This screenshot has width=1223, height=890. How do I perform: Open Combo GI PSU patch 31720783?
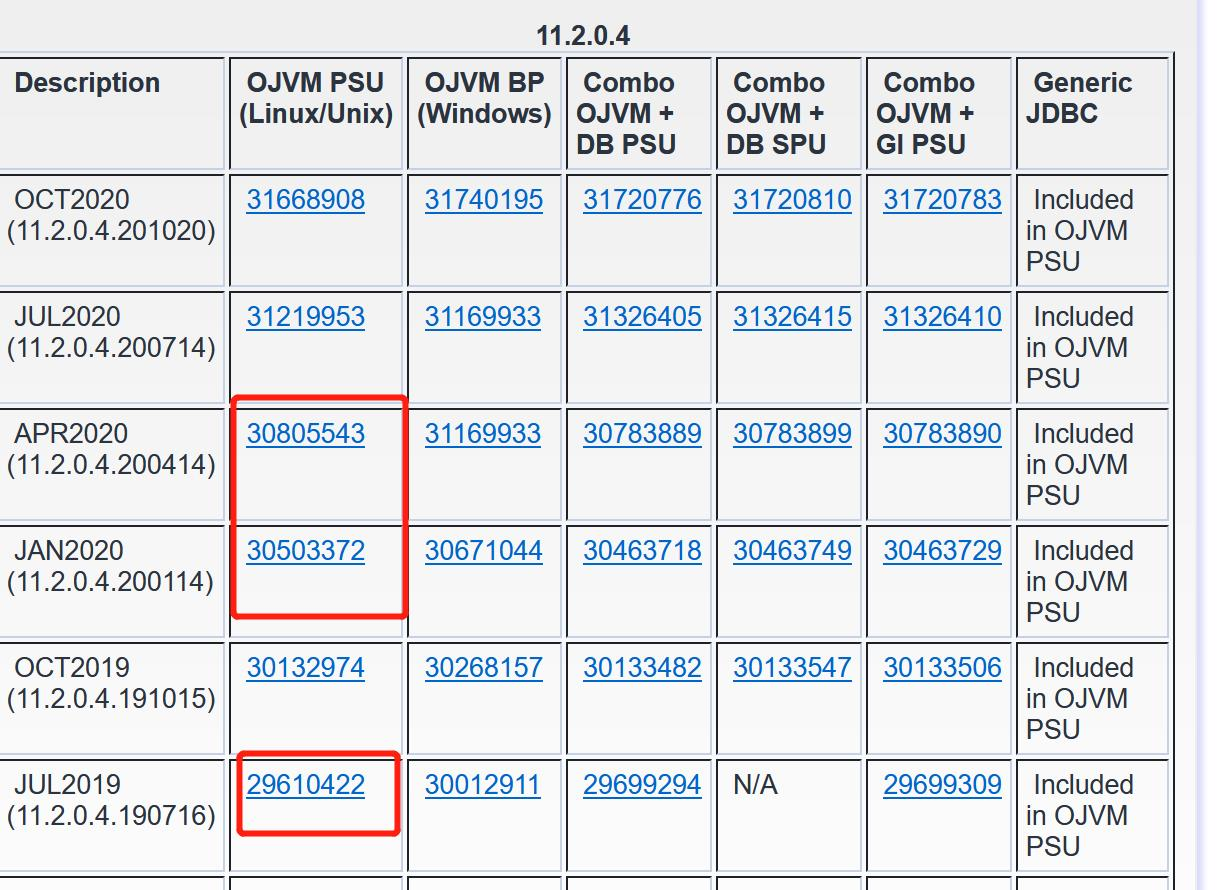[x=941, y=200]
